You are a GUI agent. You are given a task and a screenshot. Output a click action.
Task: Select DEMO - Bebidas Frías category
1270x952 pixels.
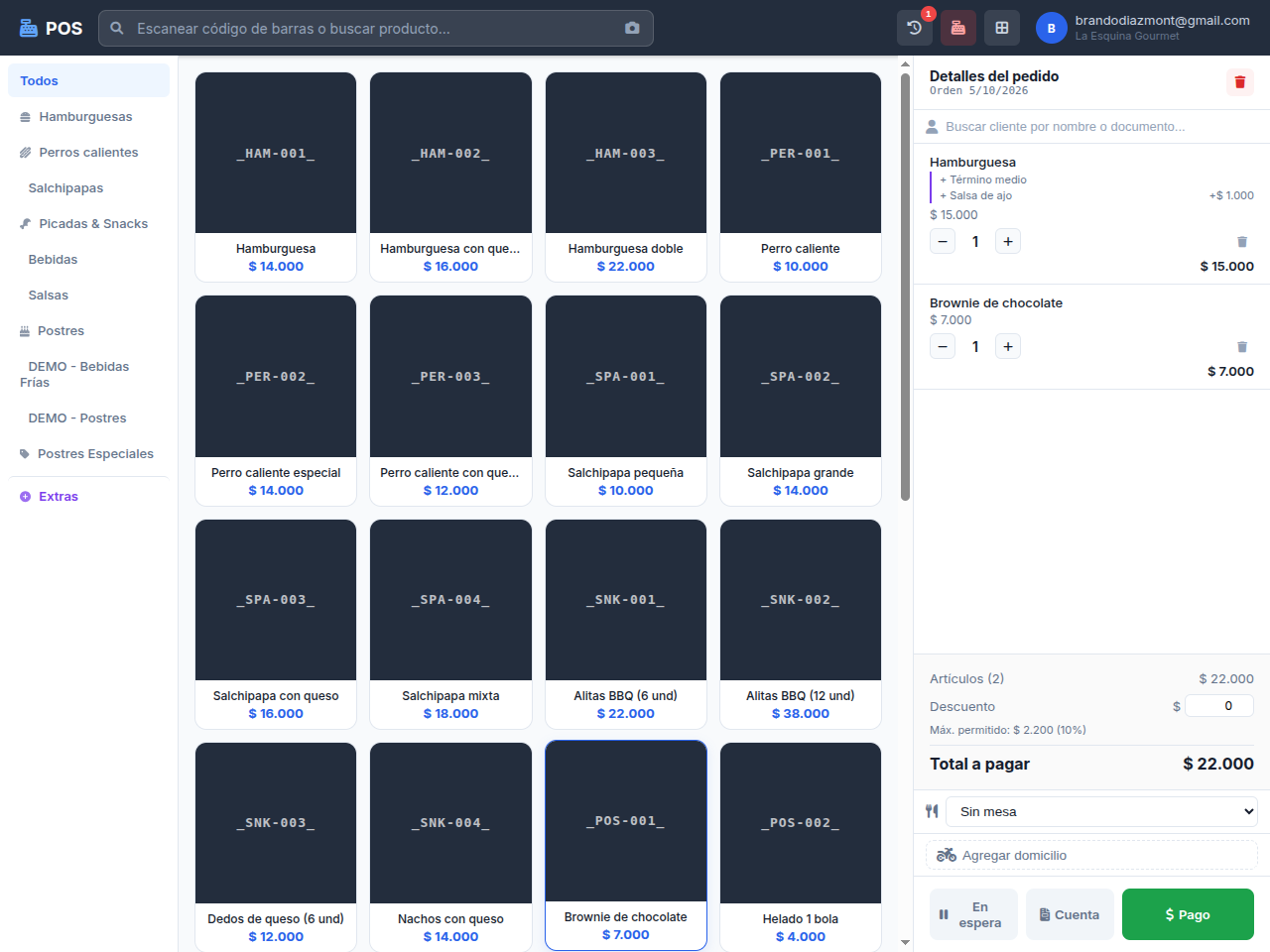tap(88, 374)
